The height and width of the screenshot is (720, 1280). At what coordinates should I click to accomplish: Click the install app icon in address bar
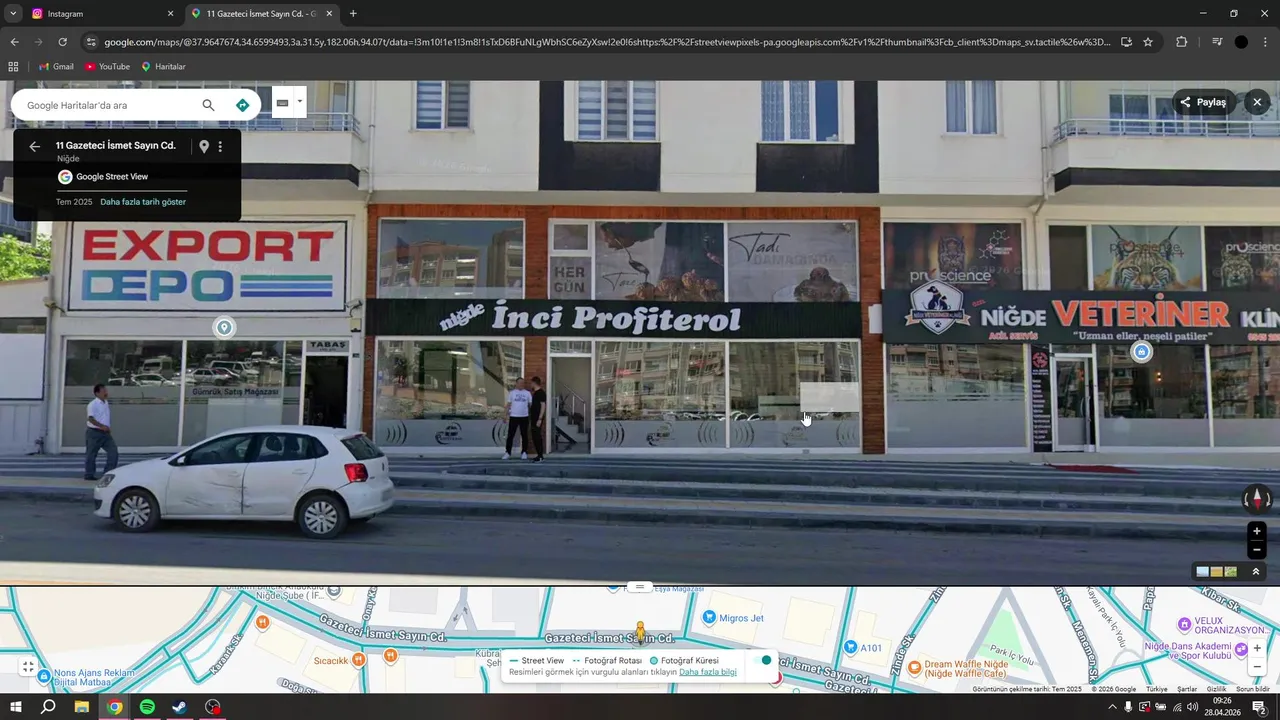tap(1126, 42)
